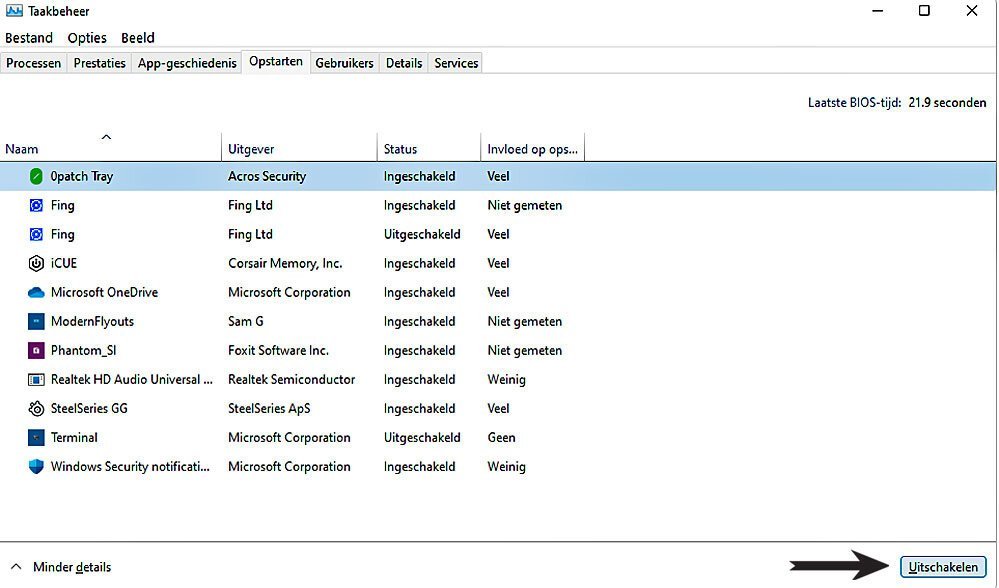Sort by the Uitgever column header
The image size is (999, 588).
coord(299,148)
